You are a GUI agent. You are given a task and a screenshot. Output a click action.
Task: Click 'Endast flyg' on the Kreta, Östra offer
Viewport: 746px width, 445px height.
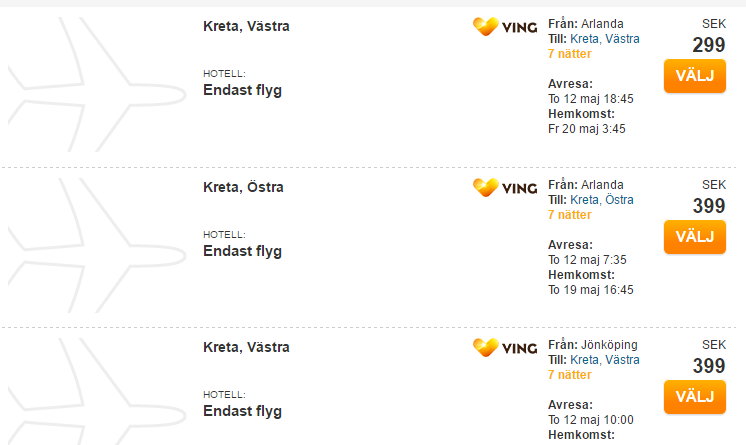click(242, 251)
